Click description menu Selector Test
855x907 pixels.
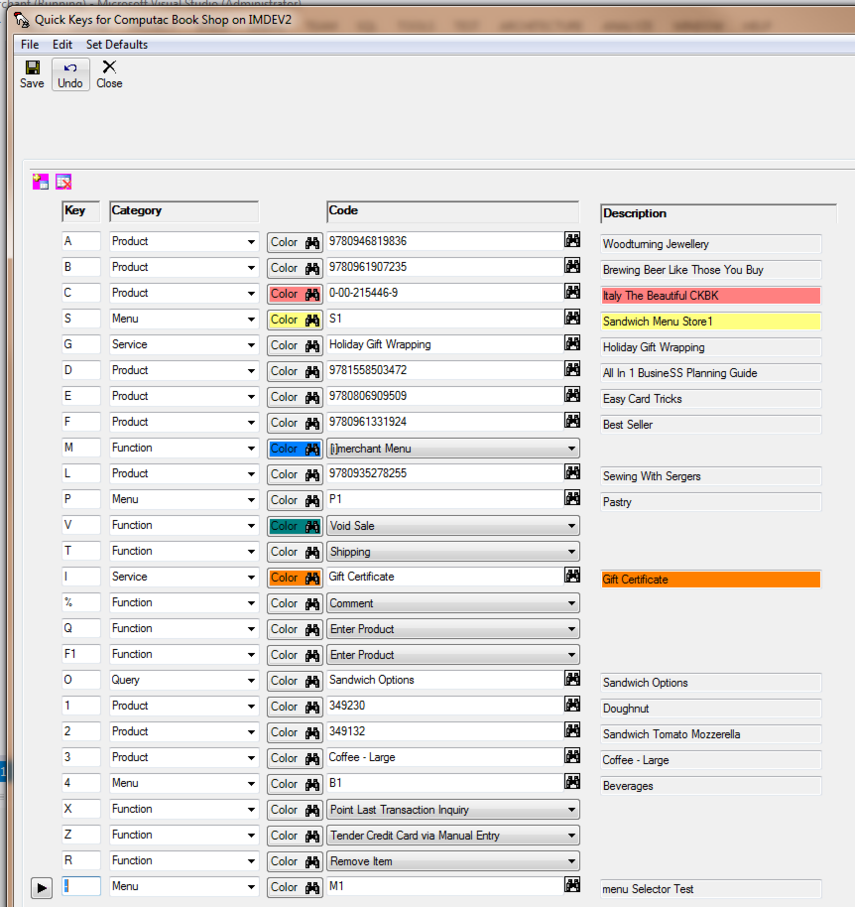(x=711, y=889)
